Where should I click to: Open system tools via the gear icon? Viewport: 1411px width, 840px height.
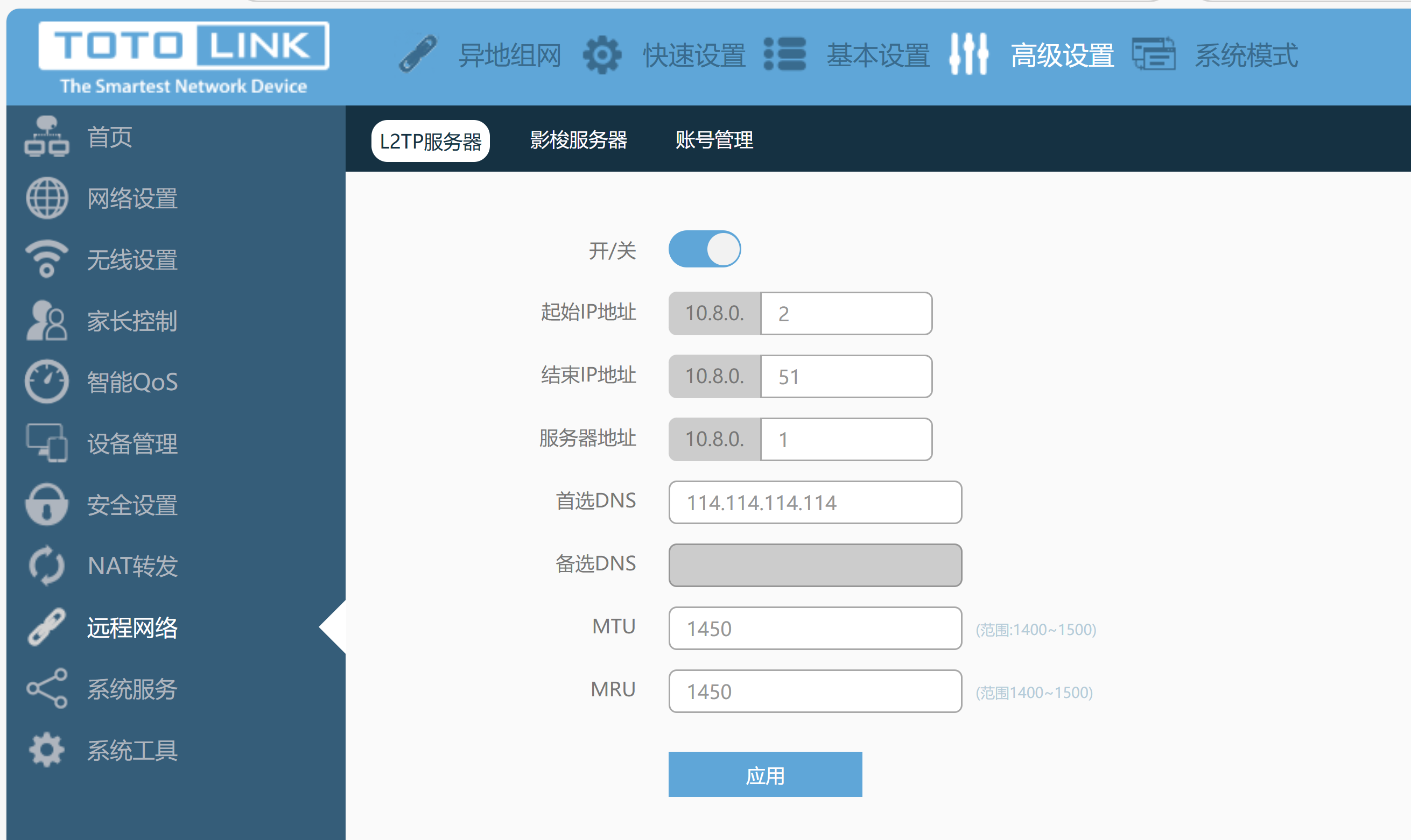click(x=46, y=750)
